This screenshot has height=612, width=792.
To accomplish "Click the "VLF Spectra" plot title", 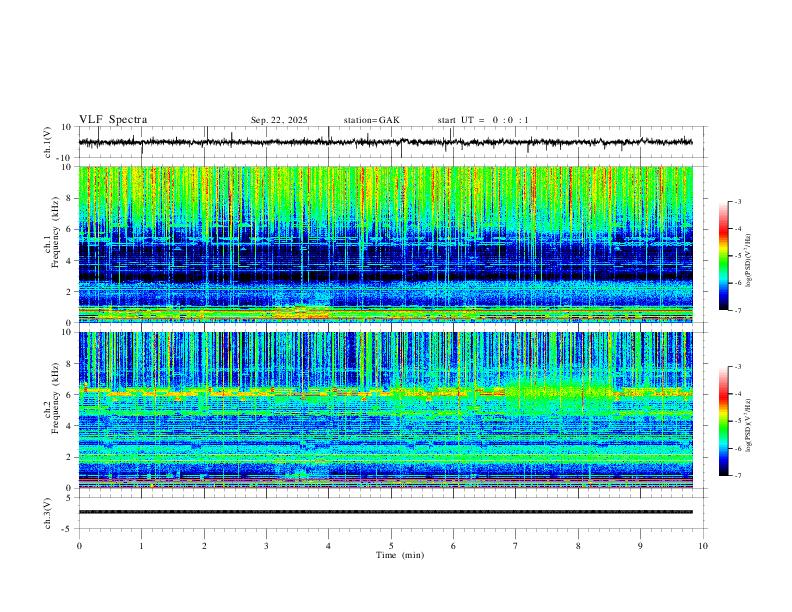I will point(113,119).
